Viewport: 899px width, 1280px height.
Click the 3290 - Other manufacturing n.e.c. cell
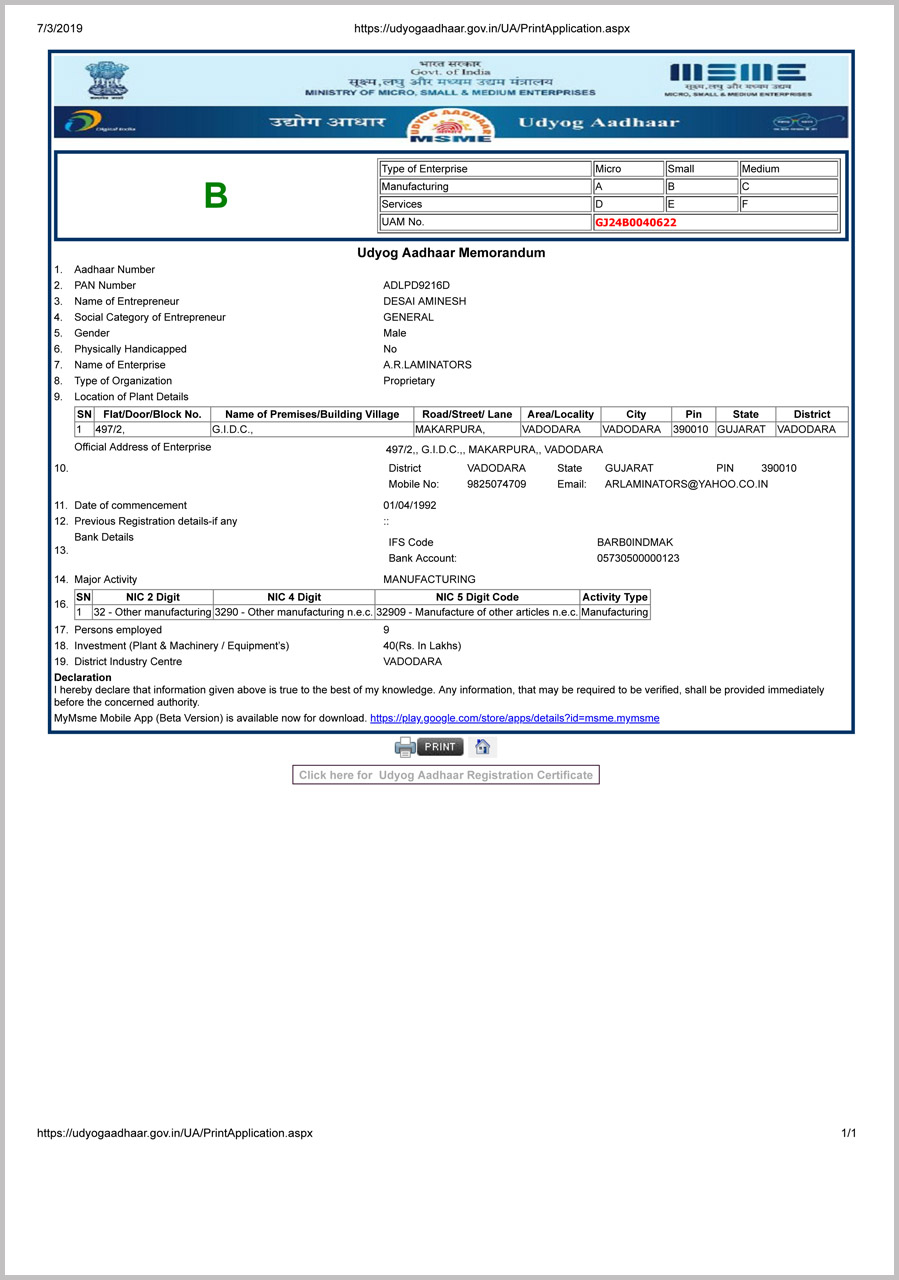click(x=294, y=612)
